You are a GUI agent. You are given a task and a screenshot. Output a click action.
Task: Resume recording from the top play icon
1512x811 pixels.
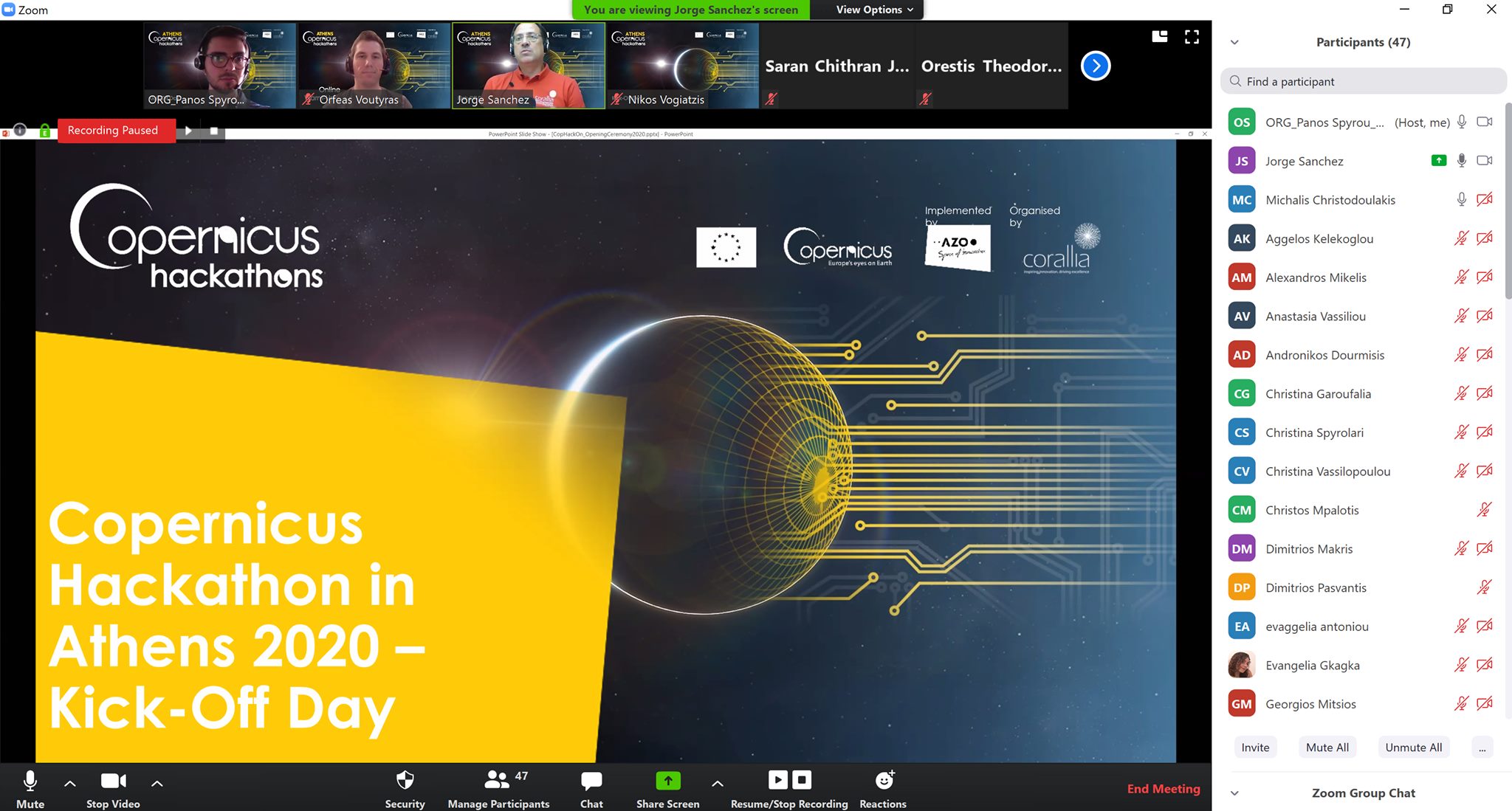tap(188, 131)
